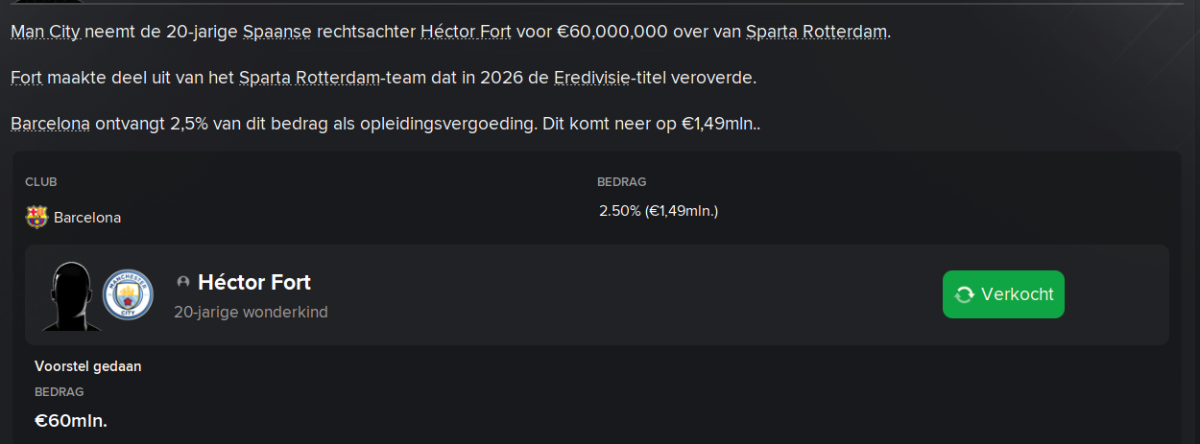Image resolution: width=1200 pixels, height=444 pixels.
Task: Open the Héctor Fort player card heading
Action: click(x=254, y=283)
